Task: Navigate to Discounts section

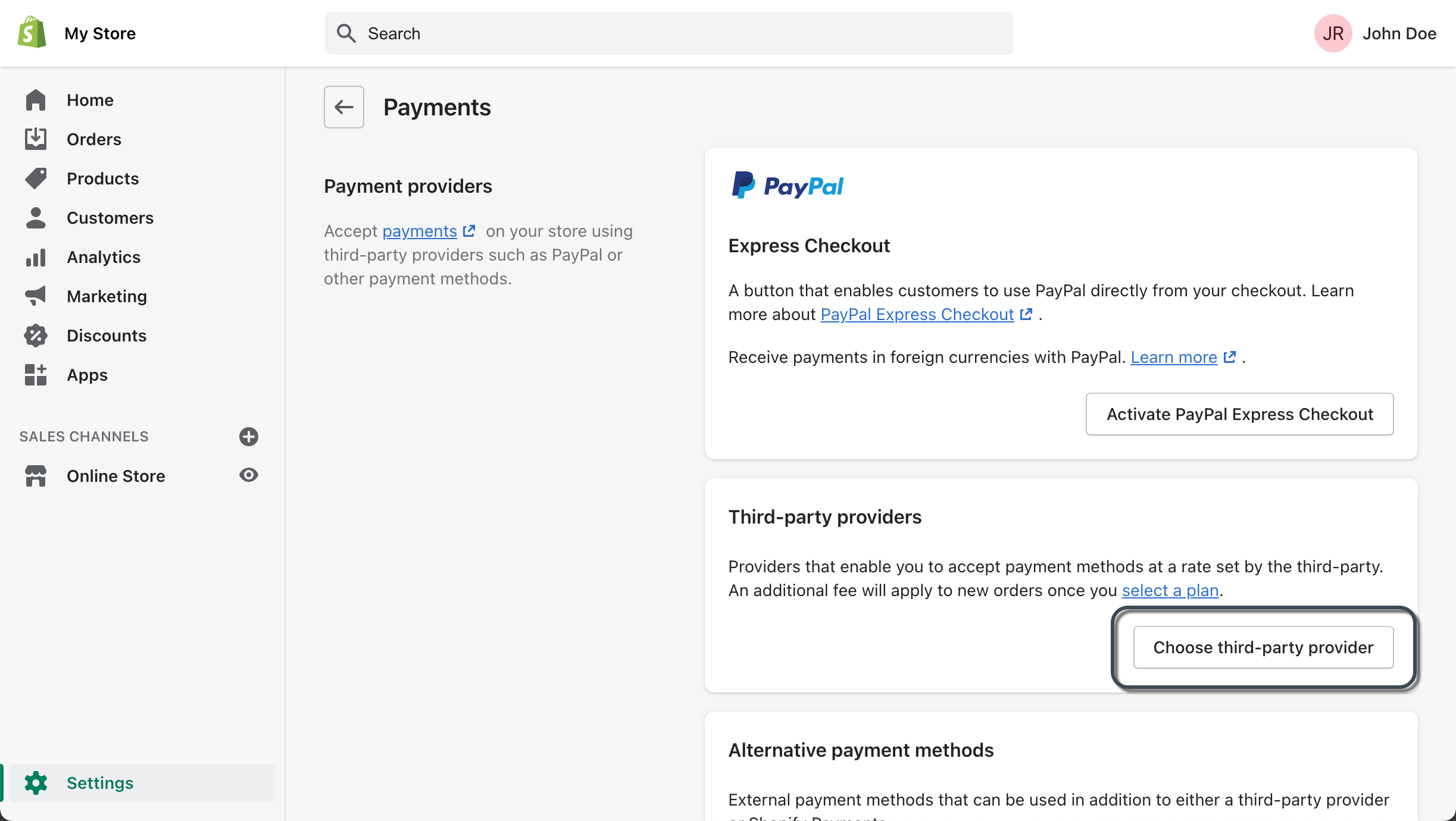Action: pyautogui.click(x=107, y=335)
